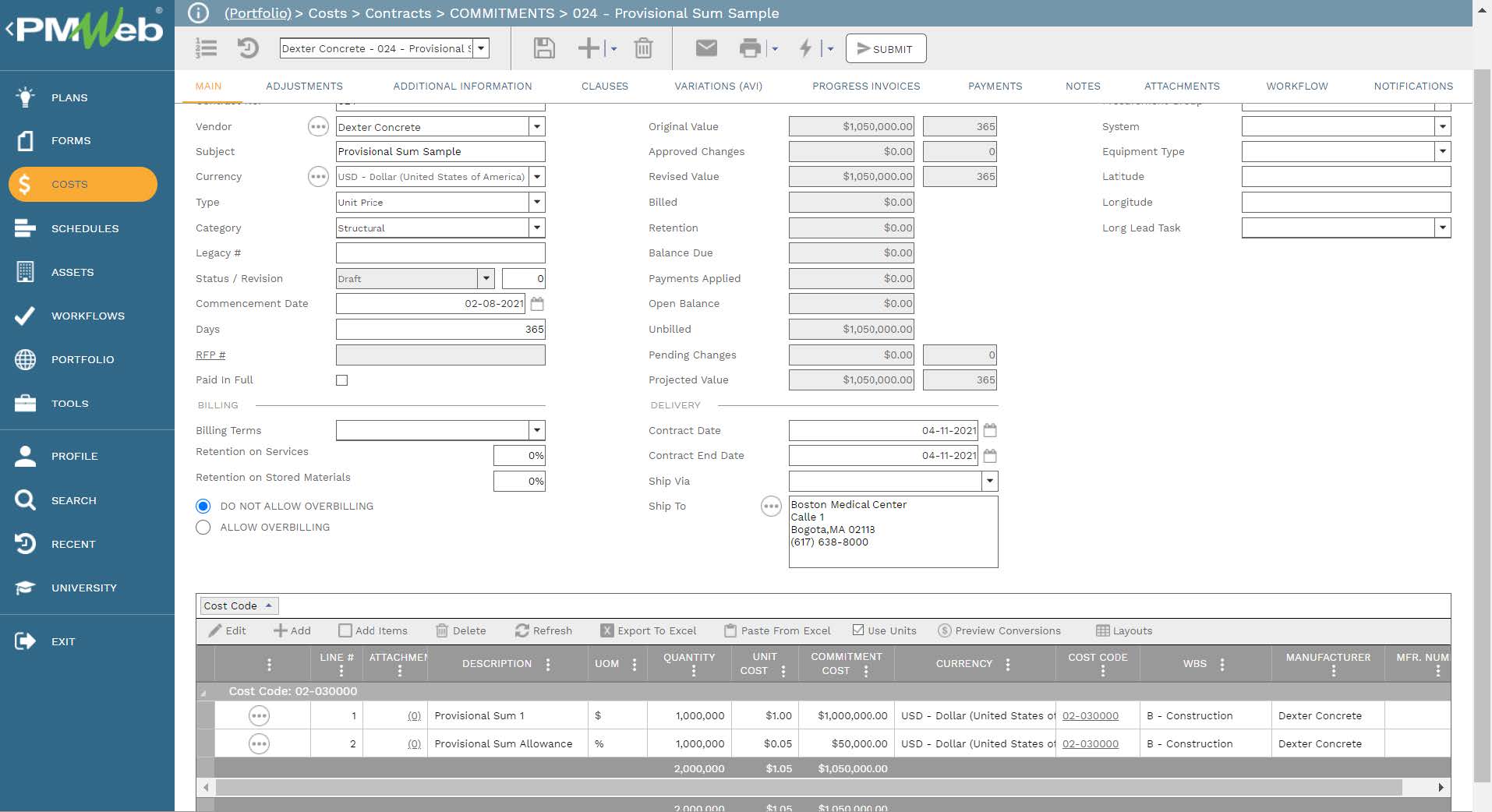Screen dimensions: 1492x812
Task: Toggle Add Items checkbox in grid toolbar
Action: (345, 630)
